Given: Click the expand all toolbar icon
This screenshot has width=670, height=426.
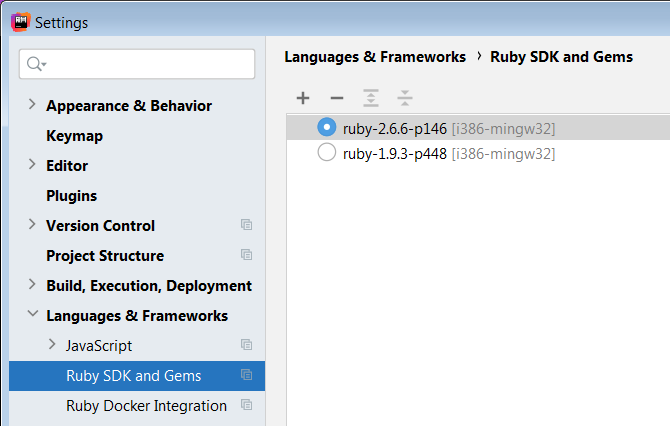Looking at the screenshot, I should pyautogui.click(x=370, y=98).
